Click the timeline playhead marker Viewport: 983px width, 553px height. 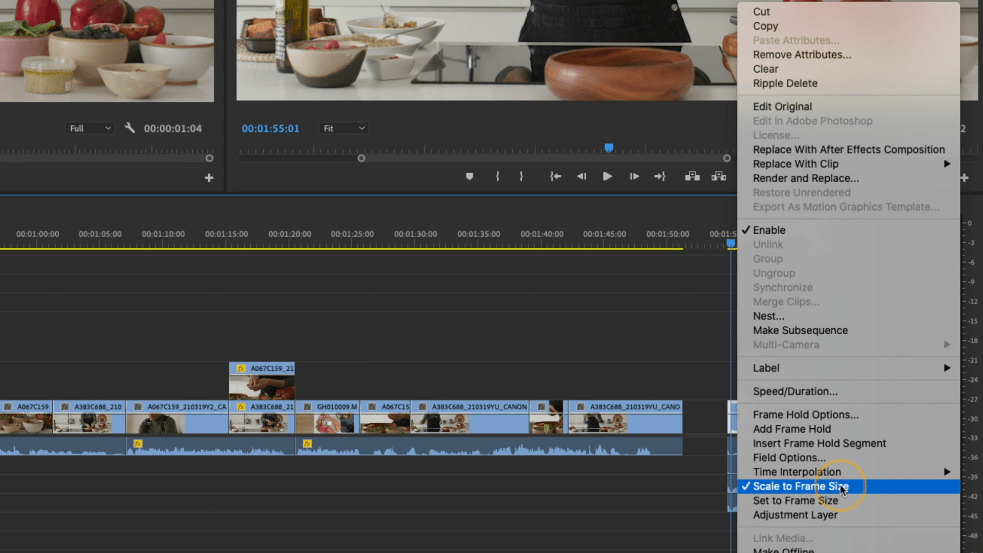[x=731, y=243]
